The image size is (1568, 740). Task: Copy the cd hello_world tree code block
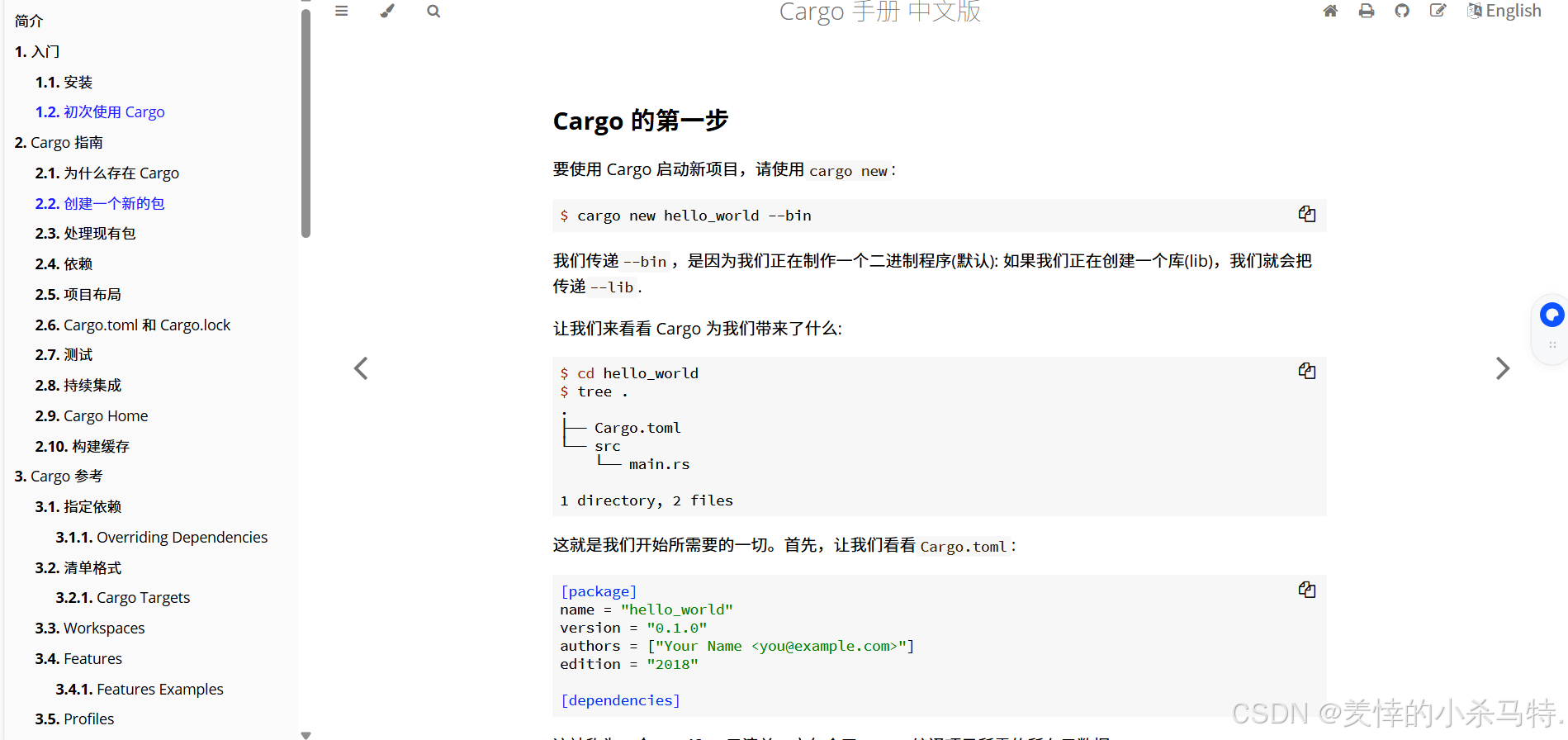point(1307,371)
